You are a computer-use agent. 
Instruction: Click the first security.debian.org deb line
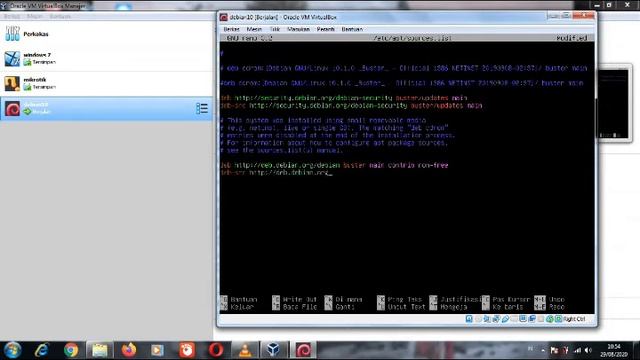coord(344,98)
